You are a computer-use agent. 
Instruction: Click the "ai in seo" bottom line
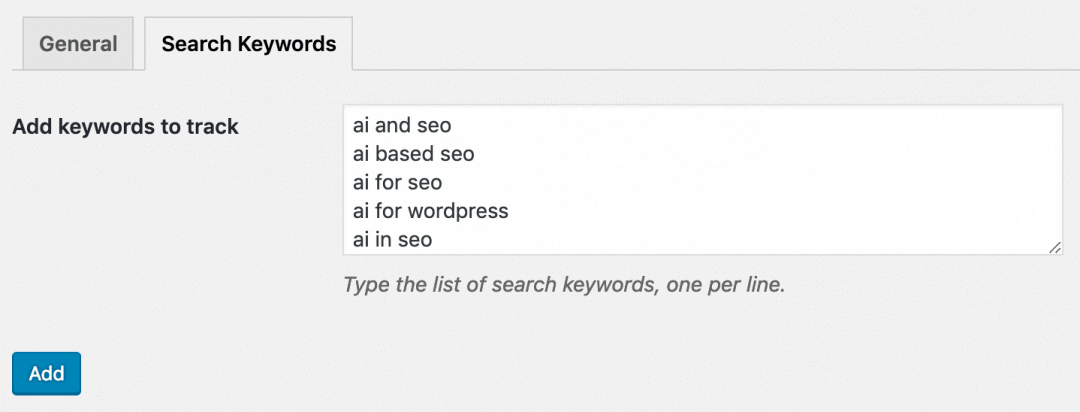392,240
